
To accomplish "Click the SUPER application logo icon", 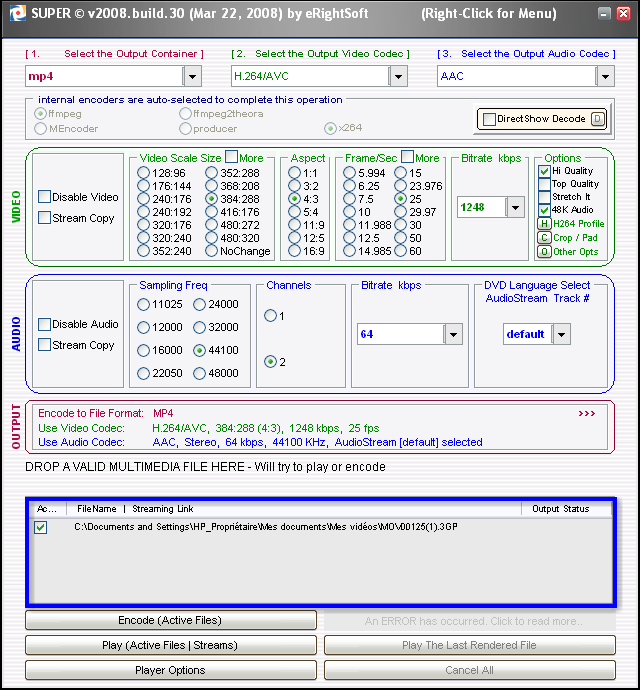I will 18,14.
